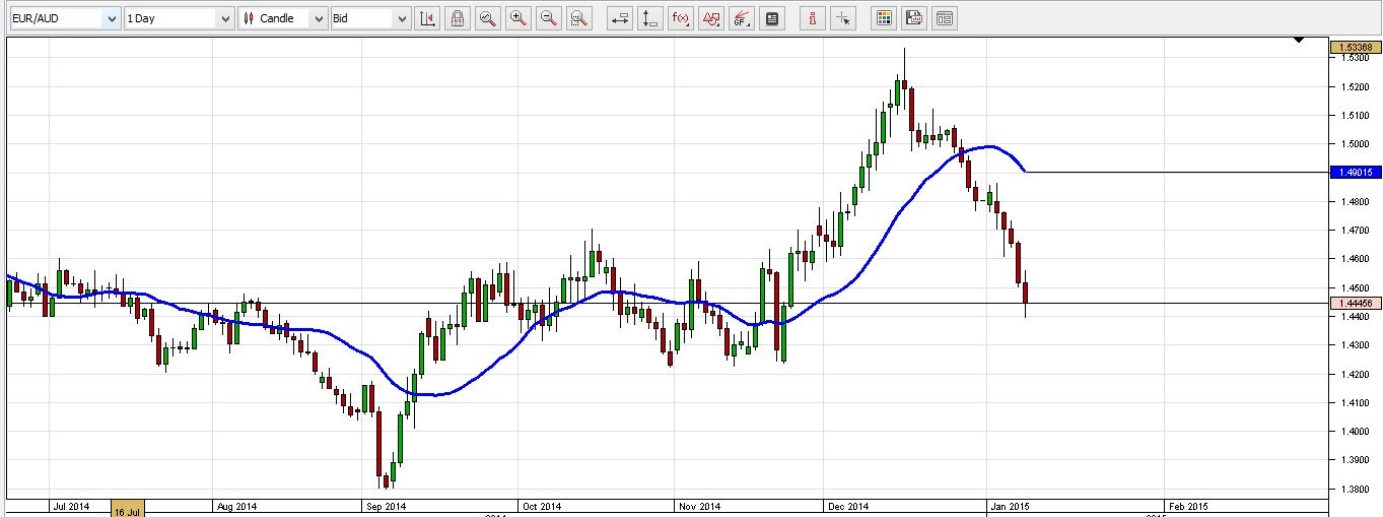Click the vertical double-arrow marker tool
The width and height of the screenshot is (1383, 517).
pyautogui.click(x=650, y=18)
